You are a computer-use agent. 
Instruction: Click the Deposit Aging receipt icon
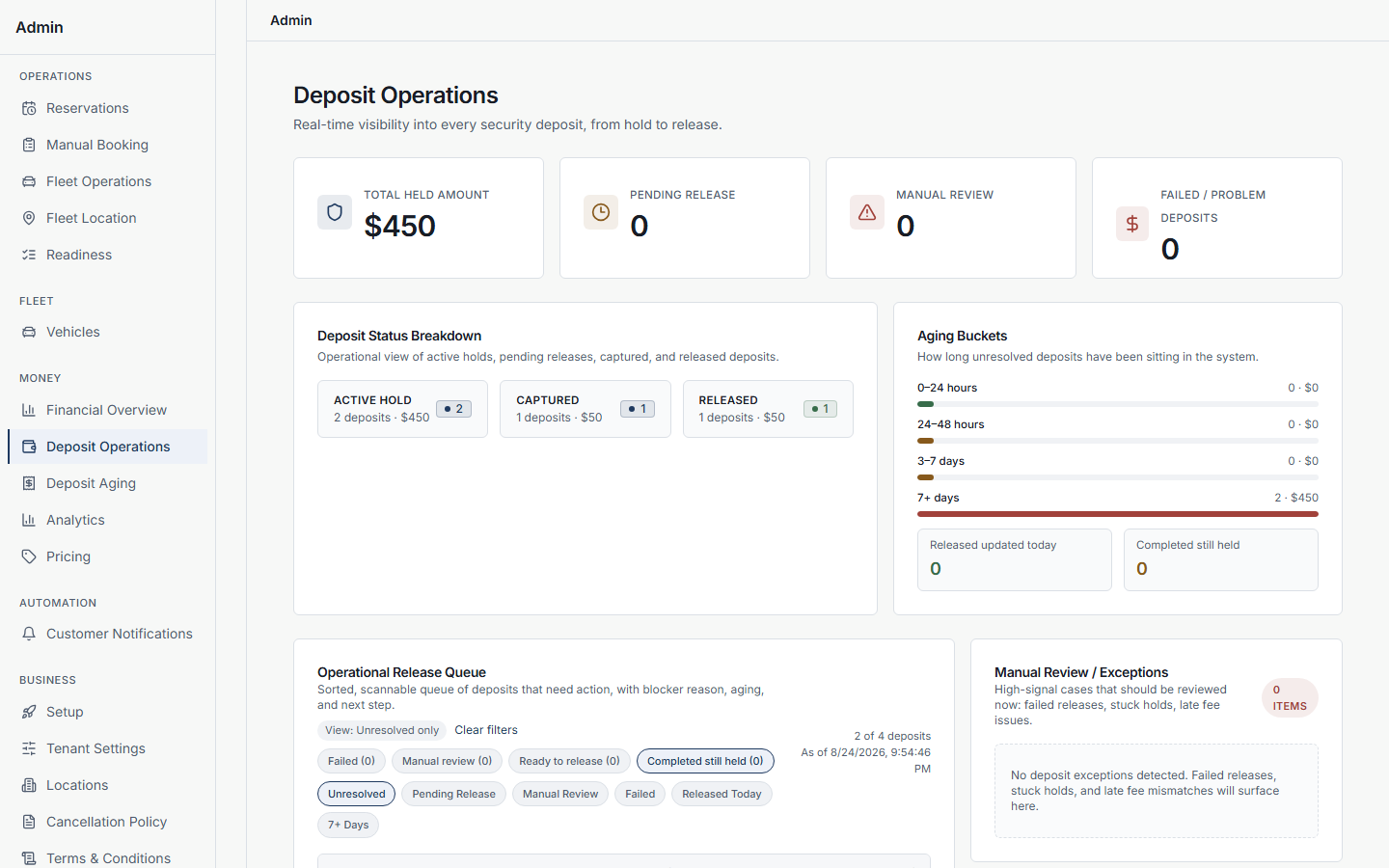click(29, 483)
